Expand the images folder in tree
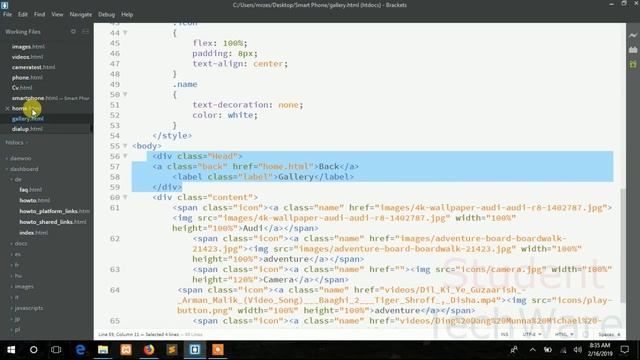Screen dimensions: 640x360 click(x=24, y=287)
